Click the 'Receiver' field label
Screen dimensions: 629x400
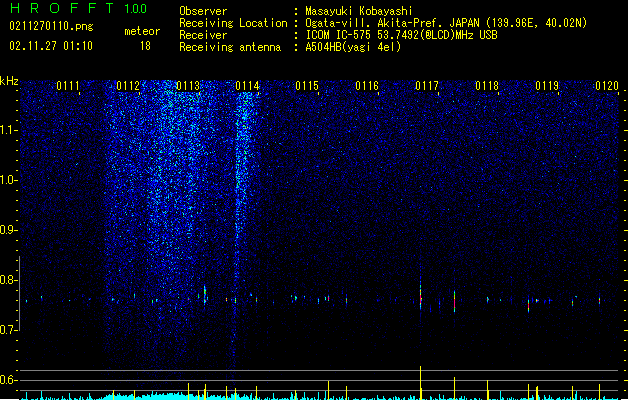click(x=203, y=35)
